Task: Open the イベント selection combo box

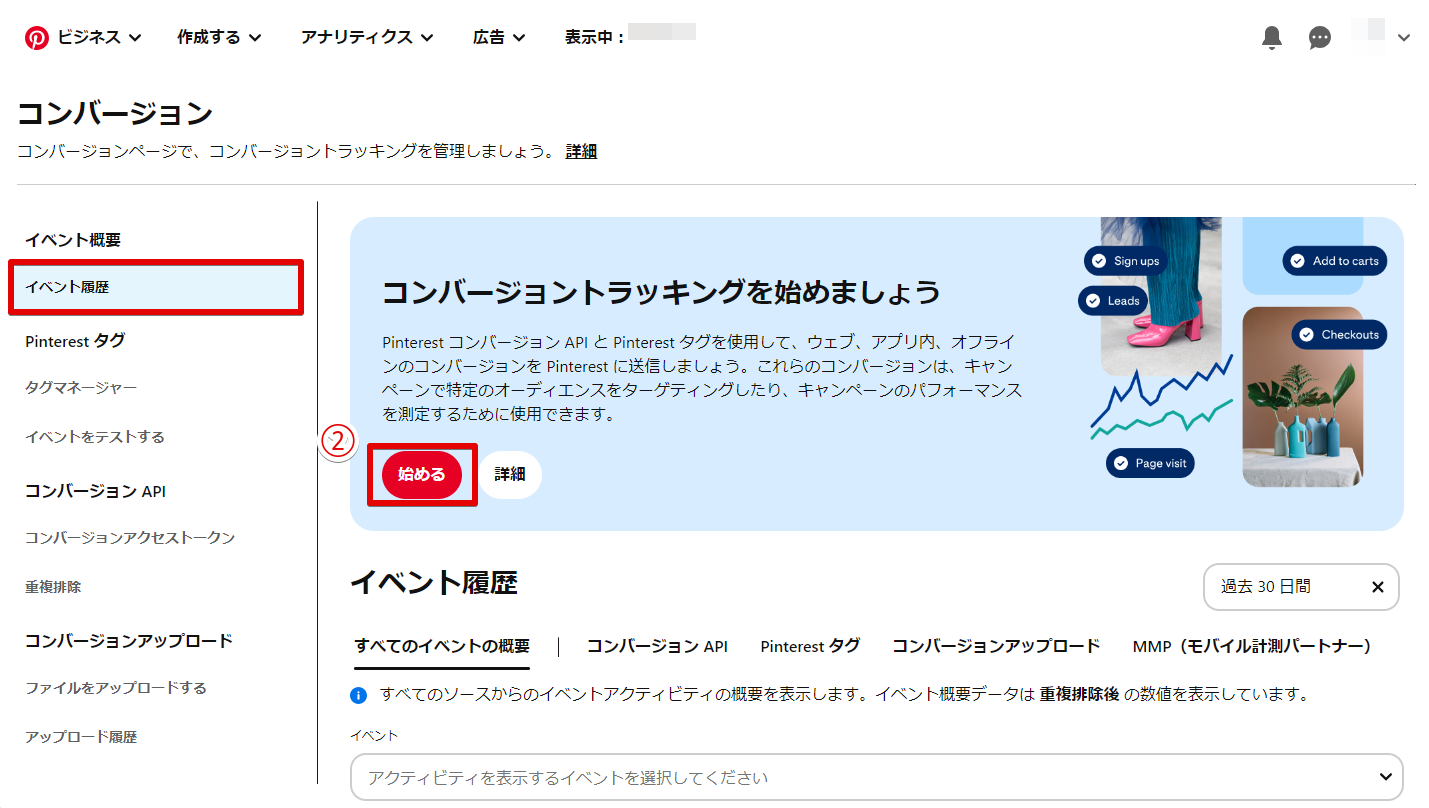Action: tap(876, 777)
